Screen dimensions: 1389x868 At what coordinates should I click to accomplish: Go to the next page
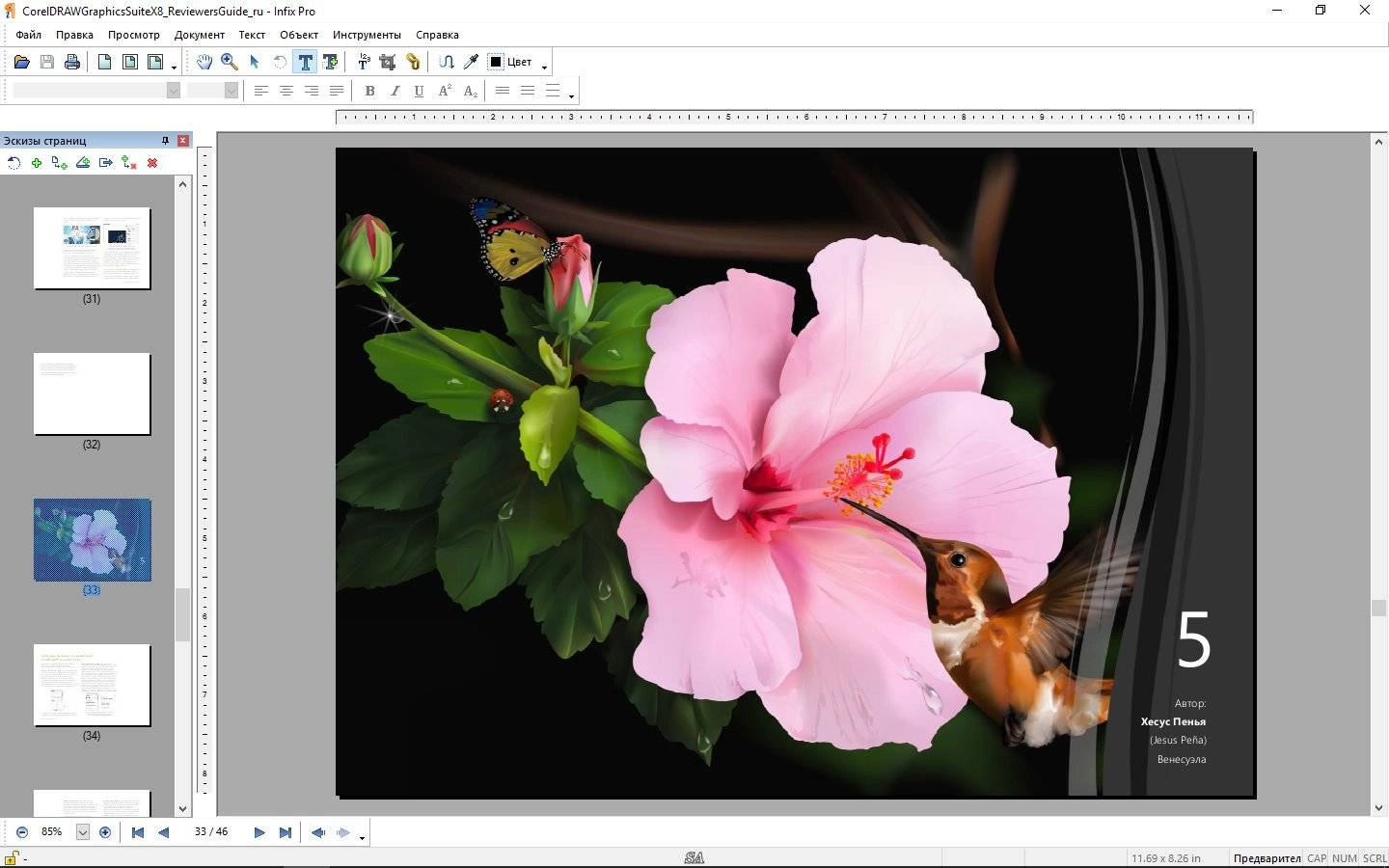pyautogui.click(x=259, y=832)
